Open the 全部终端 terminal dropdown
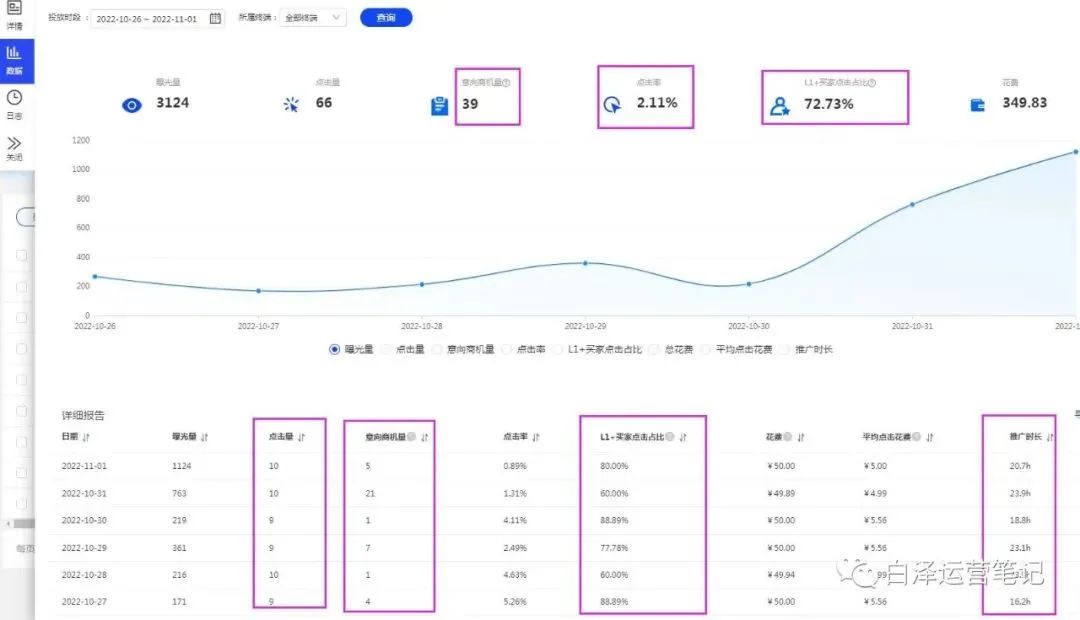 (x=310, y=17)
